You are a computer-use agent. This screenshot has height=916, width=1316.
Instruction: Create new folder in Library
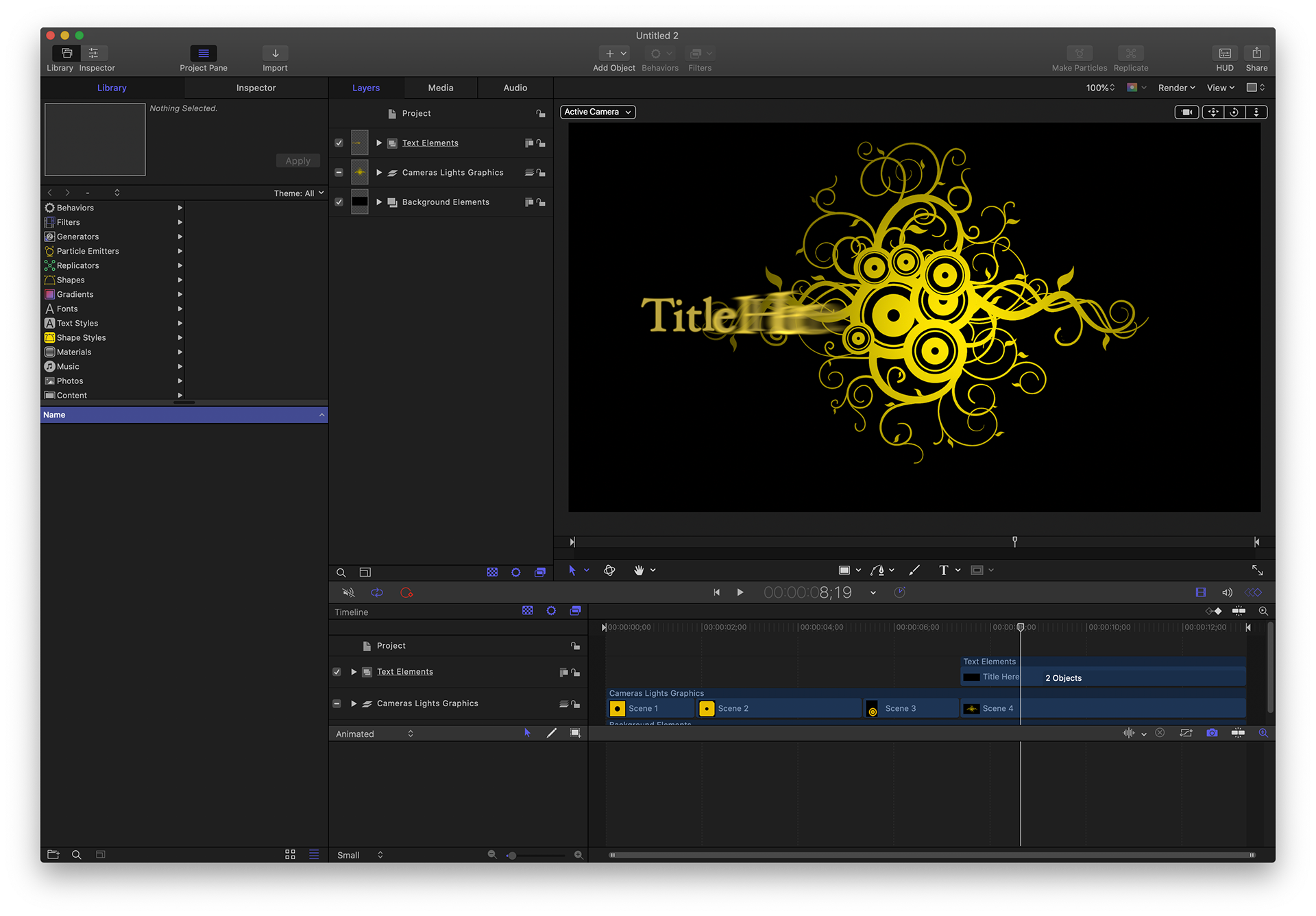pyautogui.click(x=53, y=854)
